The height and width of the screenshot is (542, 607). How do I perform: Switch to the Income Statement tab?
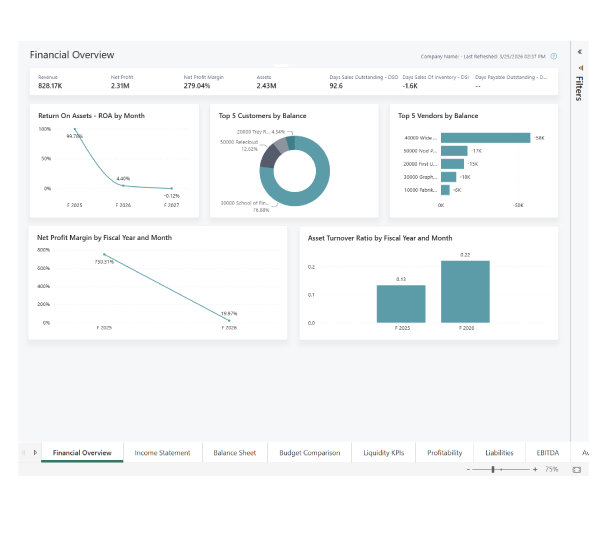tap(162, 453)
